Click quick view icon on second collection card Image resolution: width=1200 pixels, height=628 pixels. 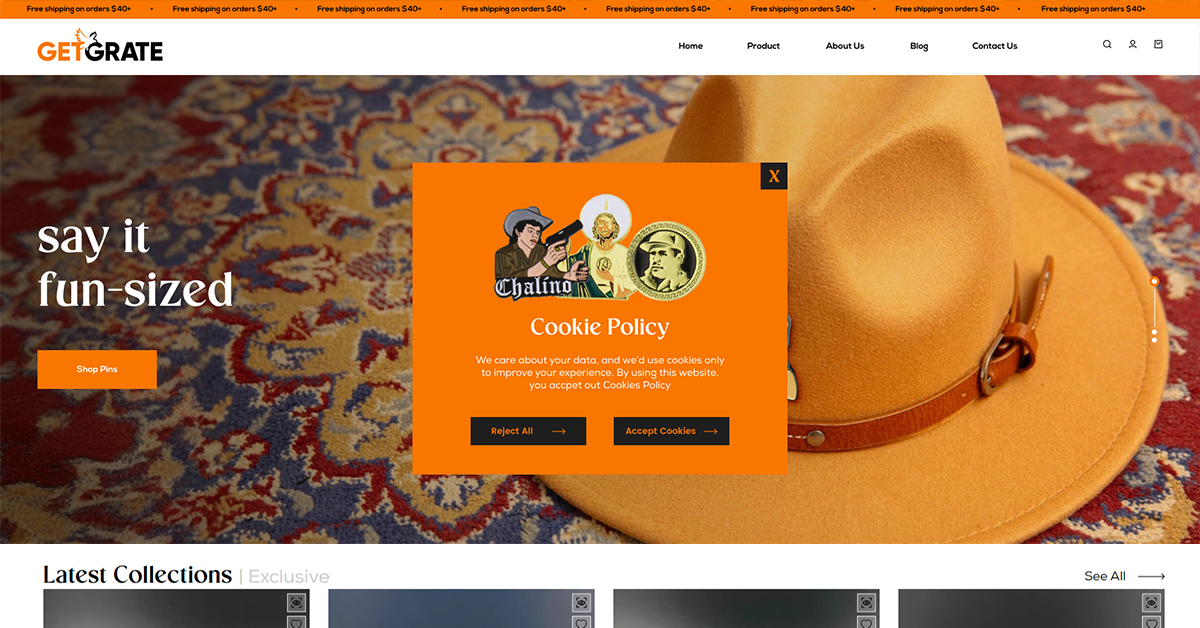581,602
